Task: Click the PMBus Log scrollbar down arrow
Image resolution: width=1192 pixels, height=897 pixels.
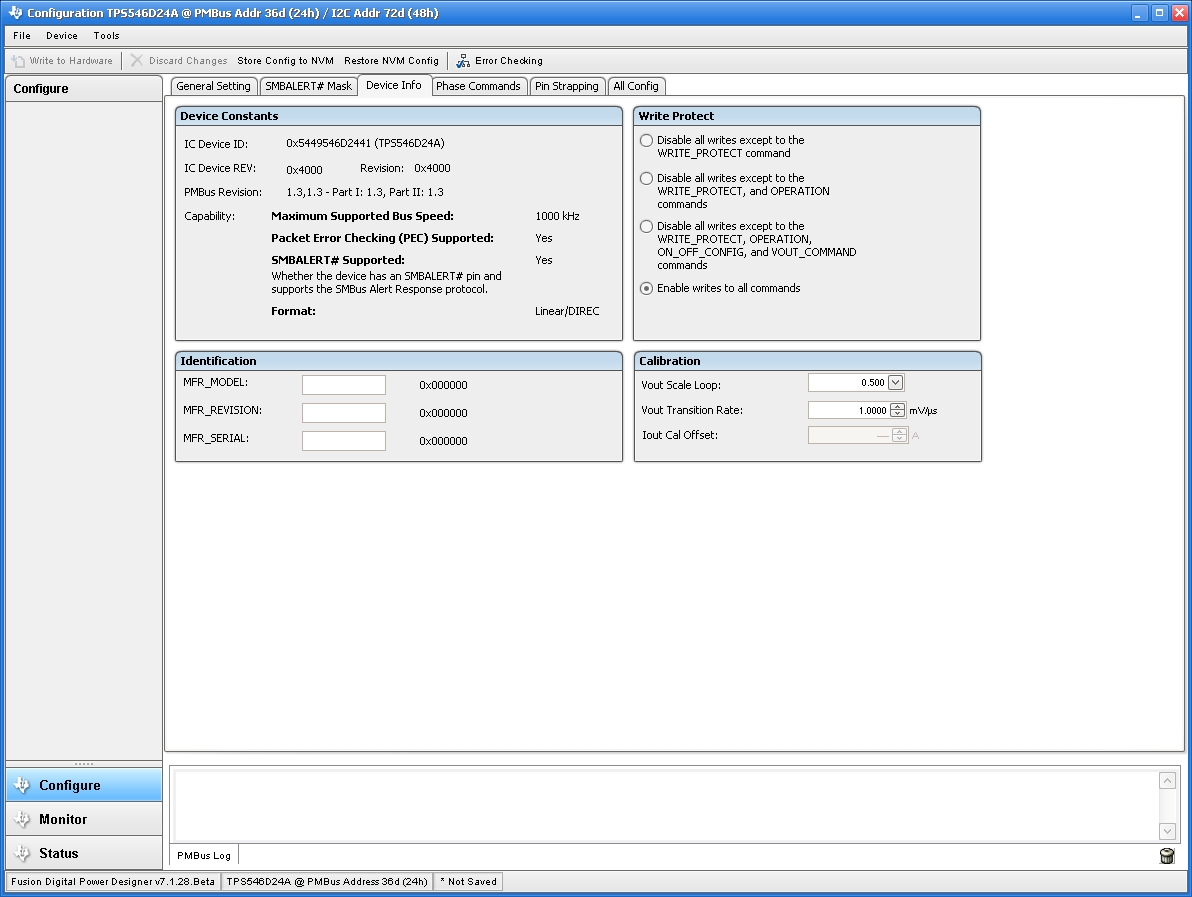Action: coord(1166,831)
